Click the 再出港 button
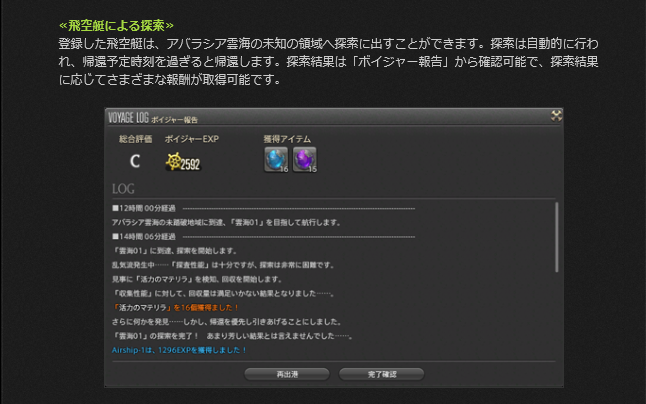The height and width of the screenshot is (404, 646). (x=287, y=374)
